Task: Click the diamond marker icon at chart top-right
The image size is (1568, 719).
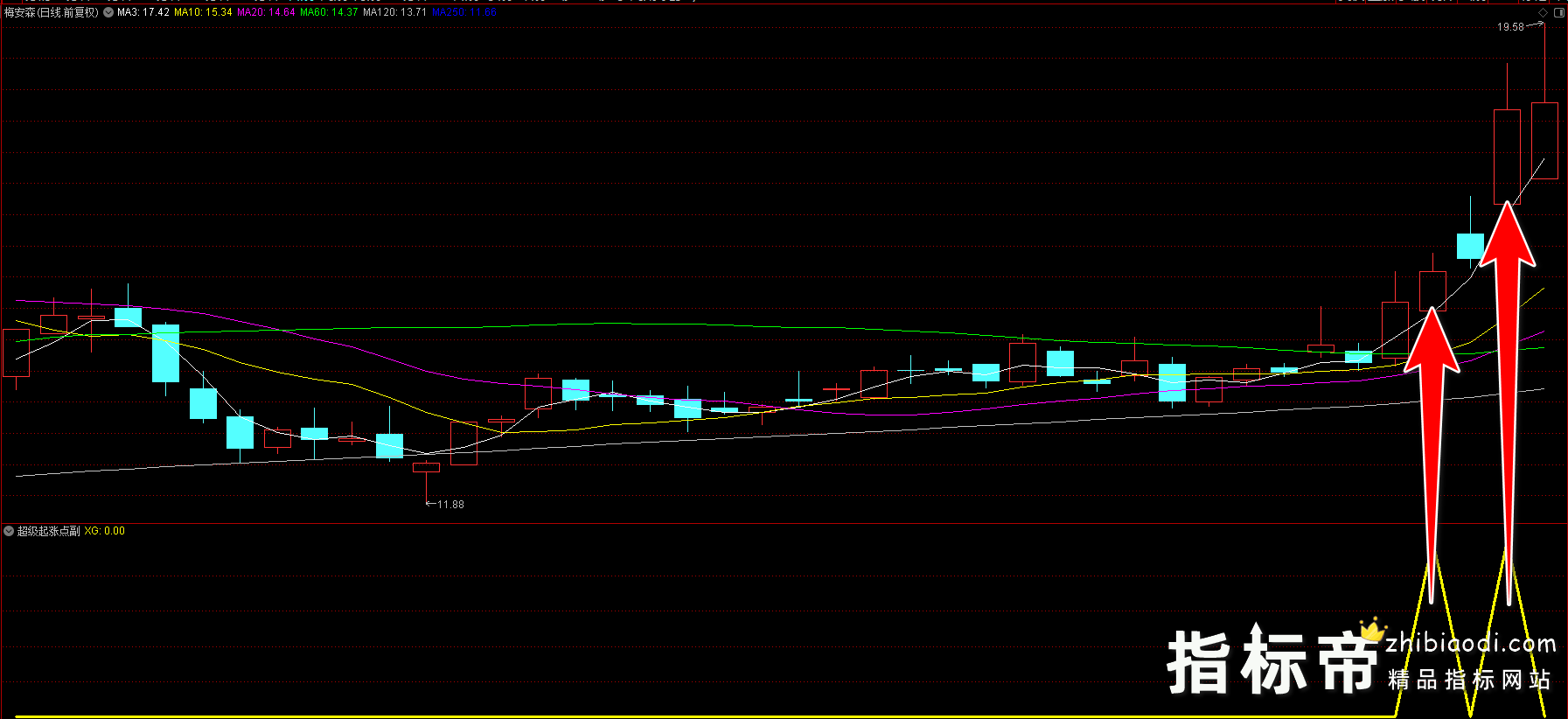Action: point(1543,13)
